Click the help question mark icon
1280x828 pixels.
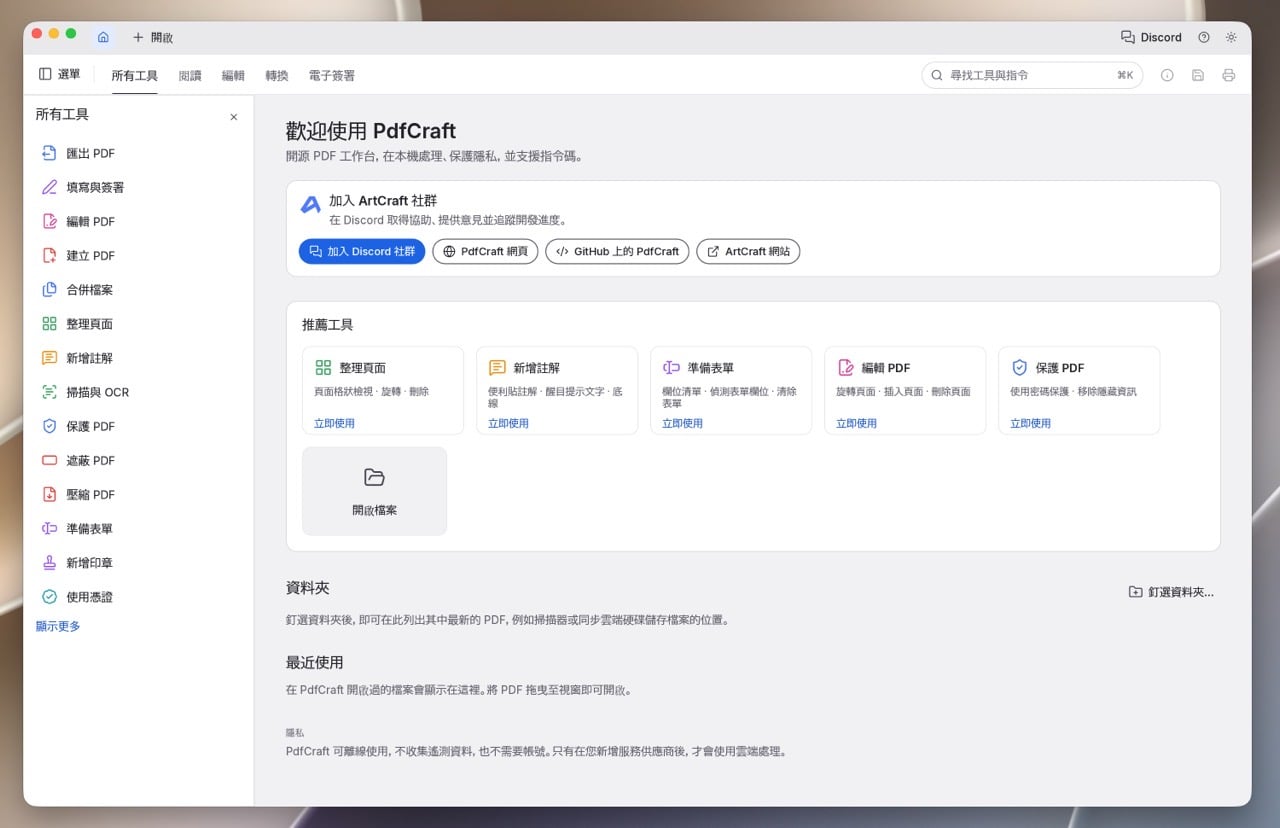[1204, 37]
